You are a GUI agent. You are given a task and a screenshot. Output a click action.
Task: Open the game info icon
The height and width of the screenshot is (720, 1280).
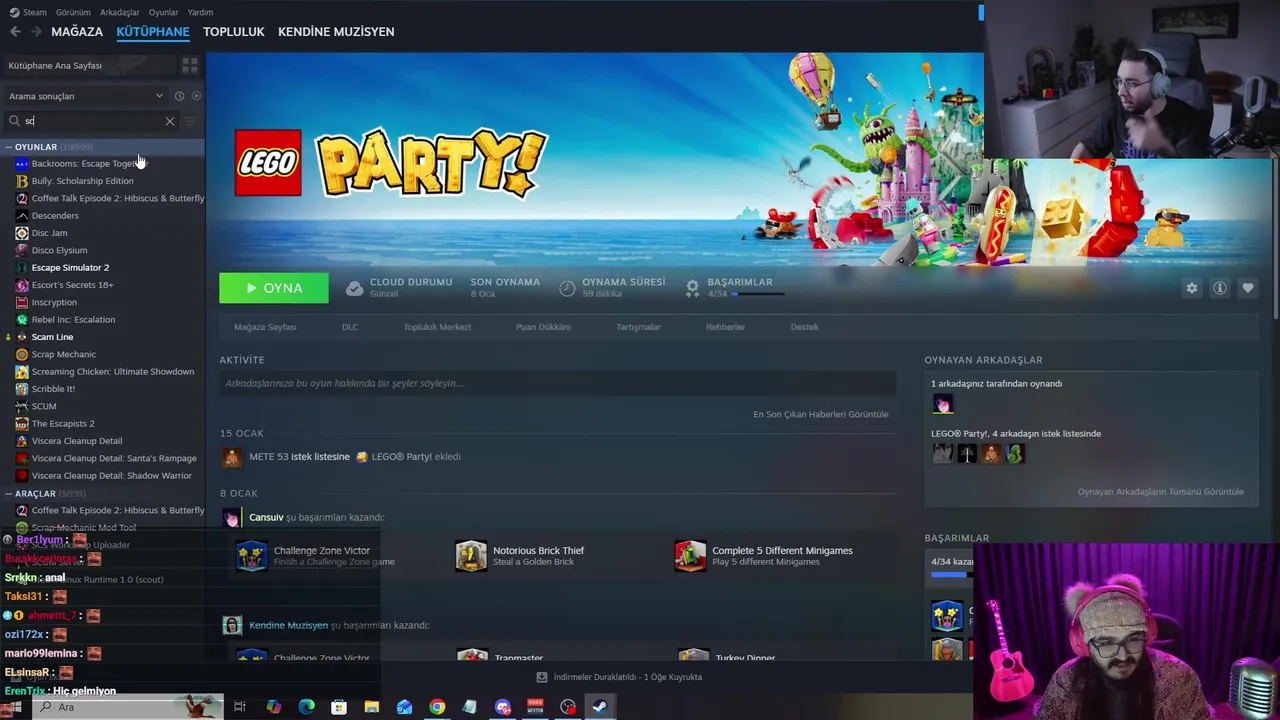[1219, 288]
